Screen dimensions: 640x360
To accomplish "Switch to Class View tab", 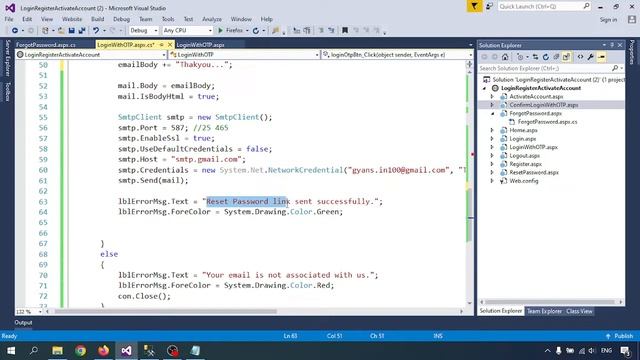I will pyautogui.click(x=579, y=311).
